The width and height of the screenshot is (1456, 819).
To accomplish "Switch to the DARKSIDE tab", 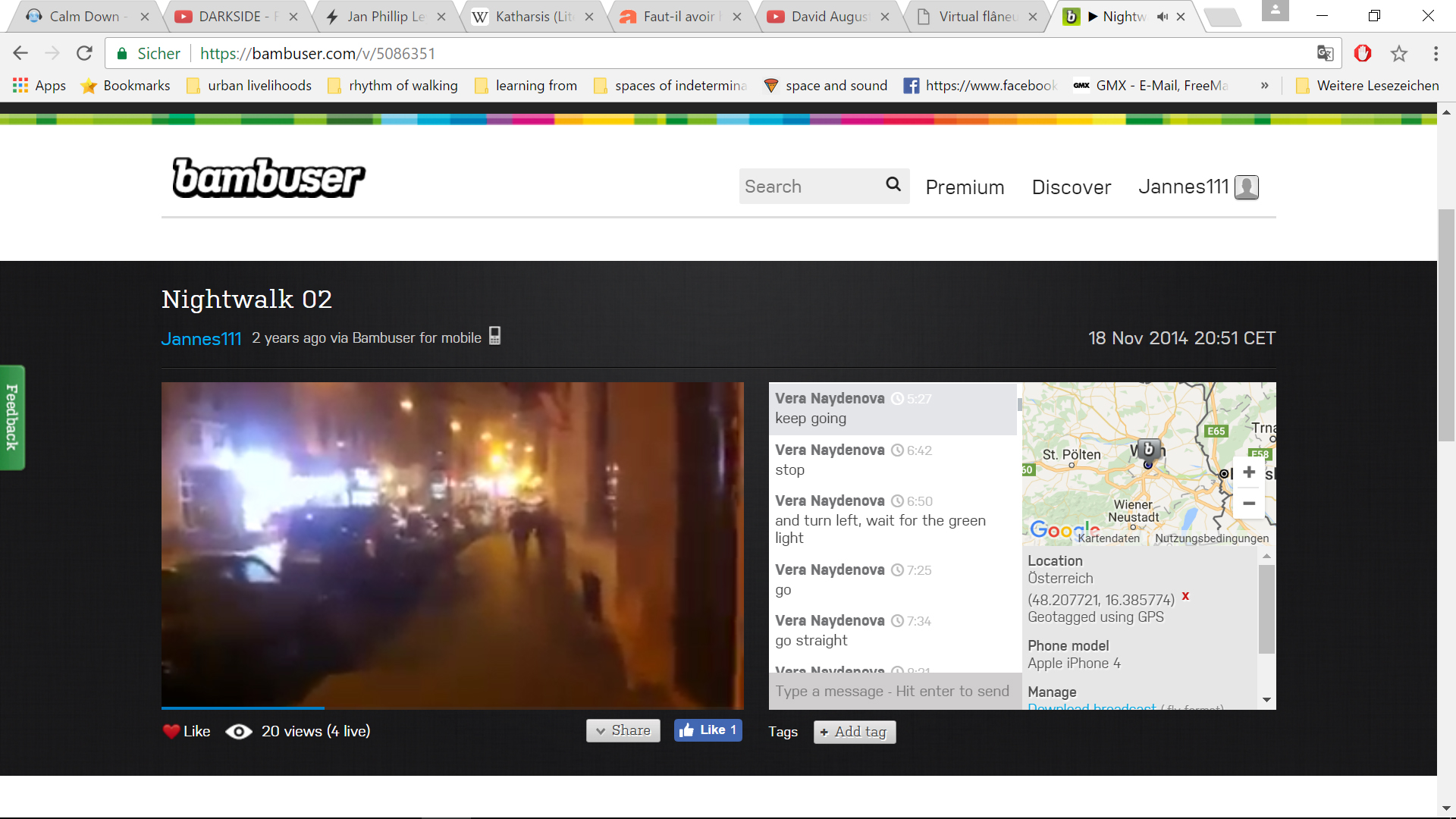I will [x=235, y=17].
